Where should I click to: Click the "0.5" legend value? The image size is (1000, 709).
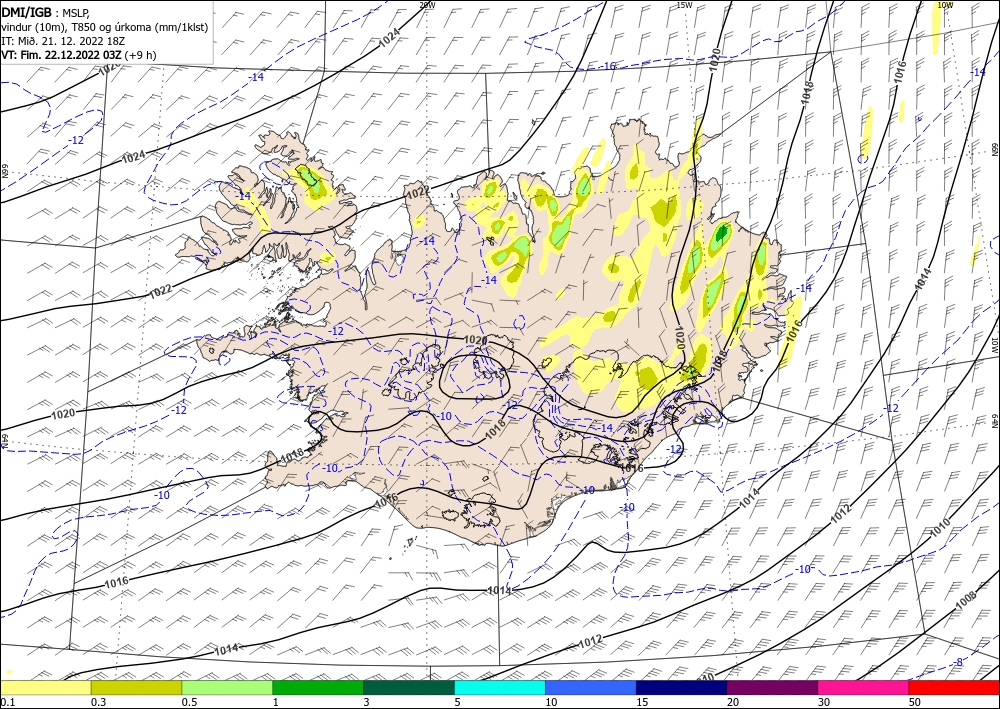click(189, 702)
